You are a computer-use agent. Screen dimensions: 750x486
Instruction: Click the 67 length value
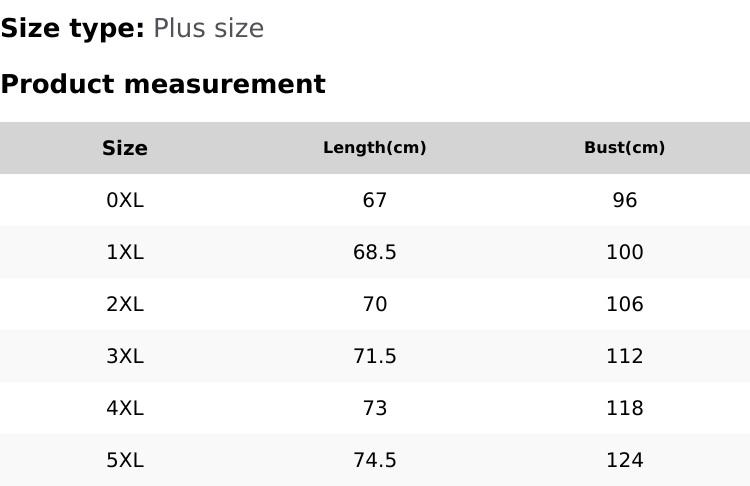375,200
